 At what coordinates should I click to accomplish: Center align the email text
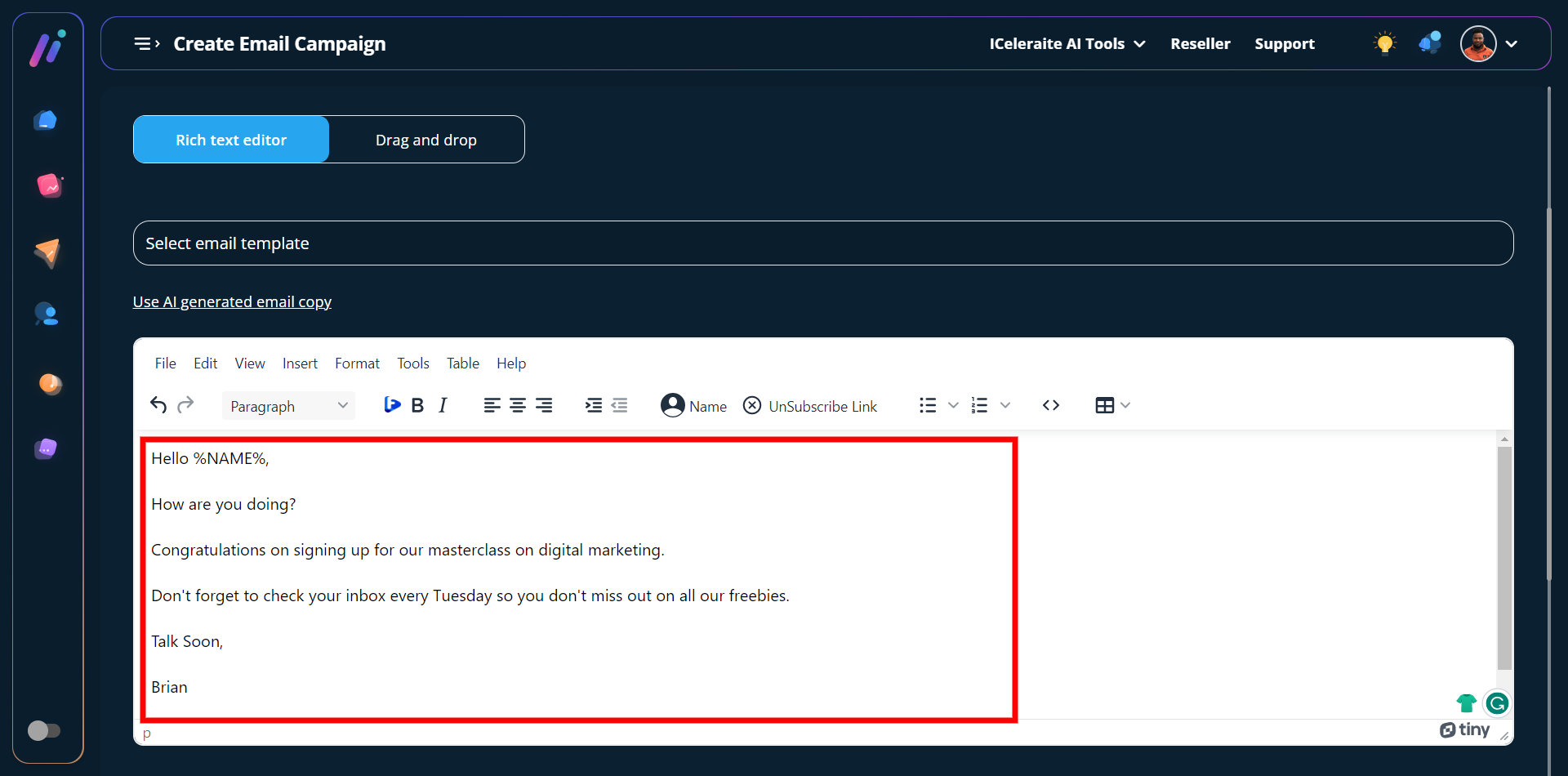[518, 406]
